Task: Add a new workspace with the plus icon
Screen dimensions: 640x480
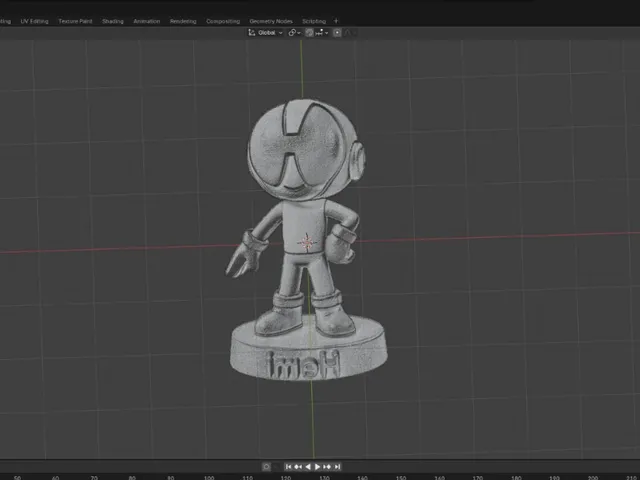Action: [336, 21]
